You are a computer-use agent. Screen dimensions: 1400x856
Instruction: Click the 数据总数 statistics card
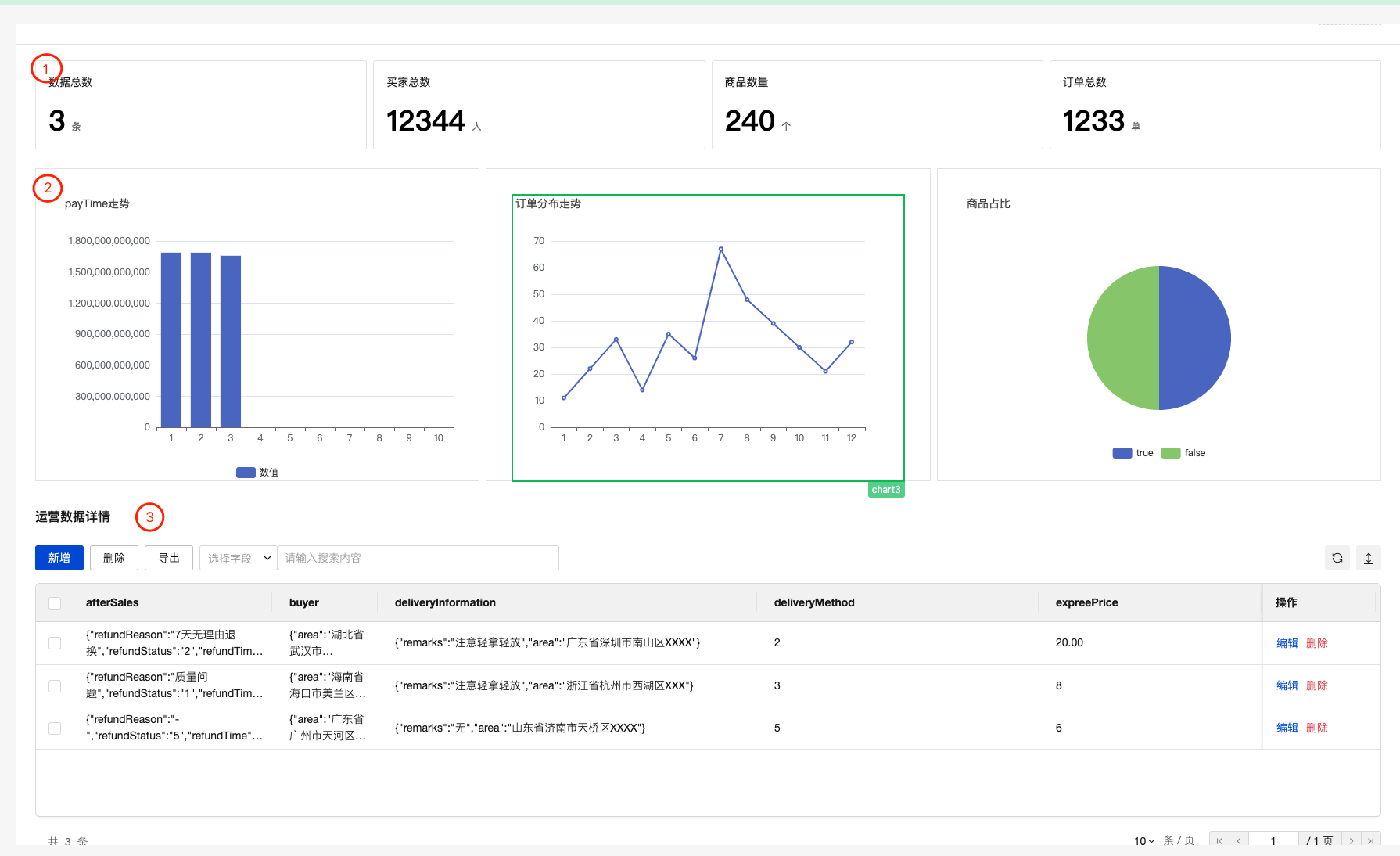(201, 105)
